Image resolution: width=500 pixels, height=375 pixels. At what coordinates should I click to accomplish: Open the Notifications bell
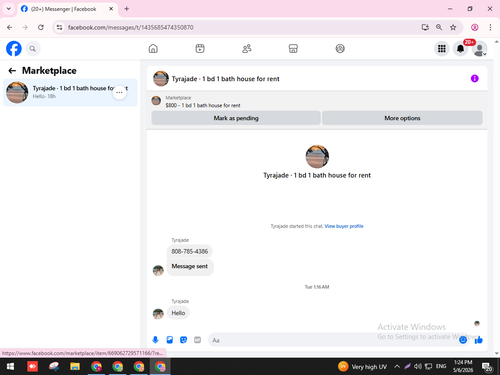[460, 49]
